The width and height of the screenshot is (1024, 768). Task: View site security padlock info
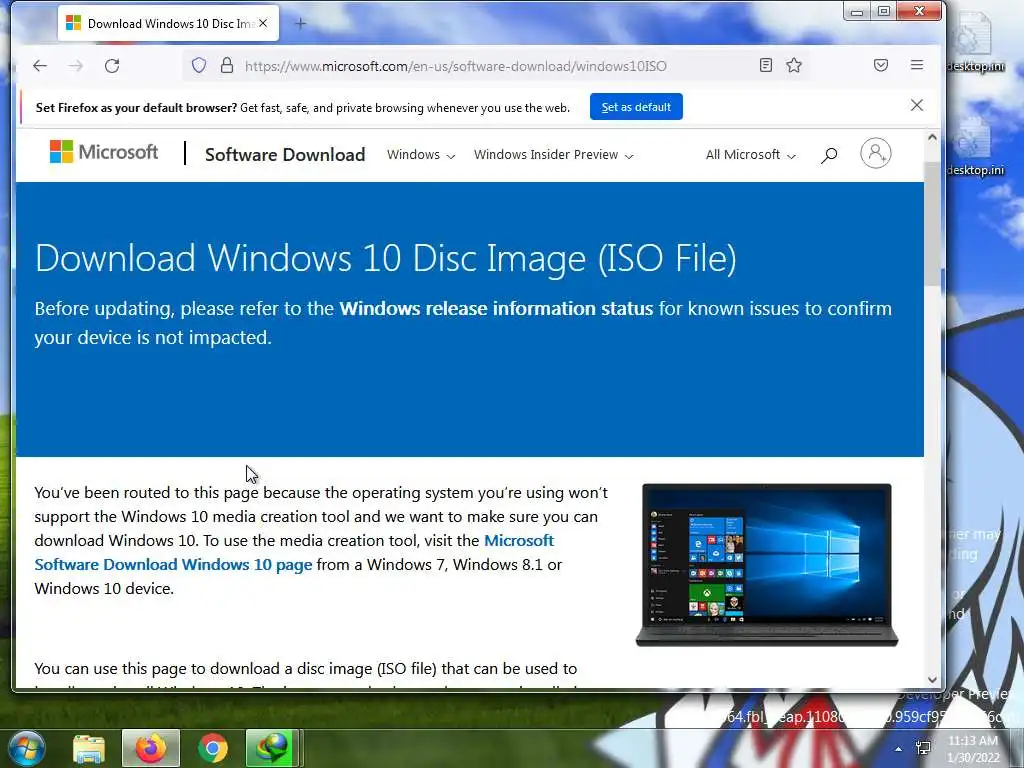click(x=227, y=65)
